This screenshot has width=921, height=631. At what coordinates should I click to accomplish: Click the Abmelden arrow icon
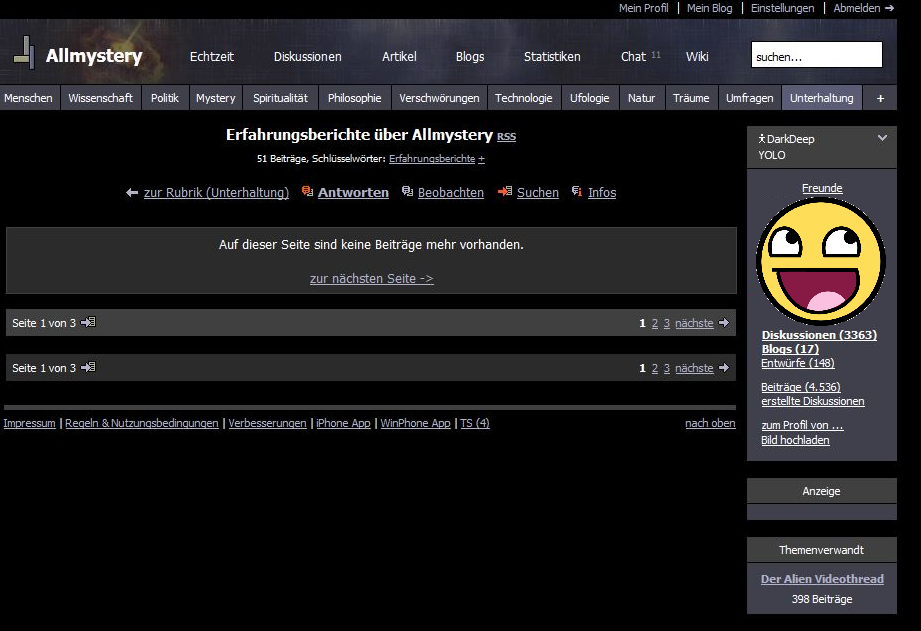click(x=889, y=8)
